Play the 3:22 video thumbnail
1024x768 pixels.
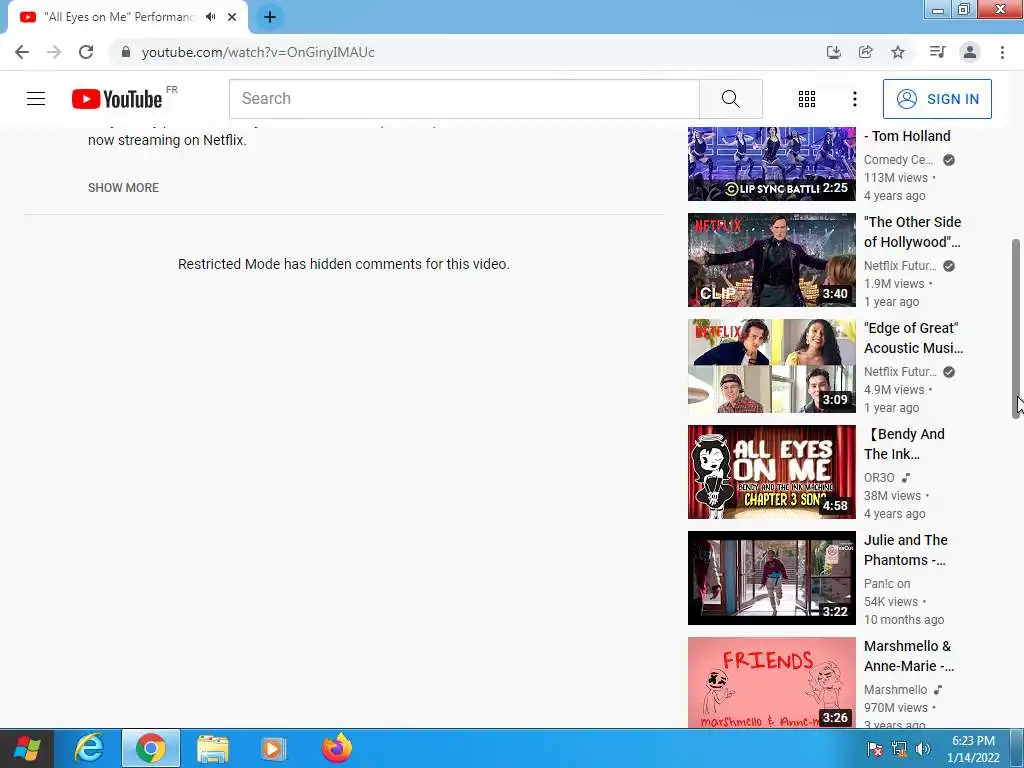(771, 578)
